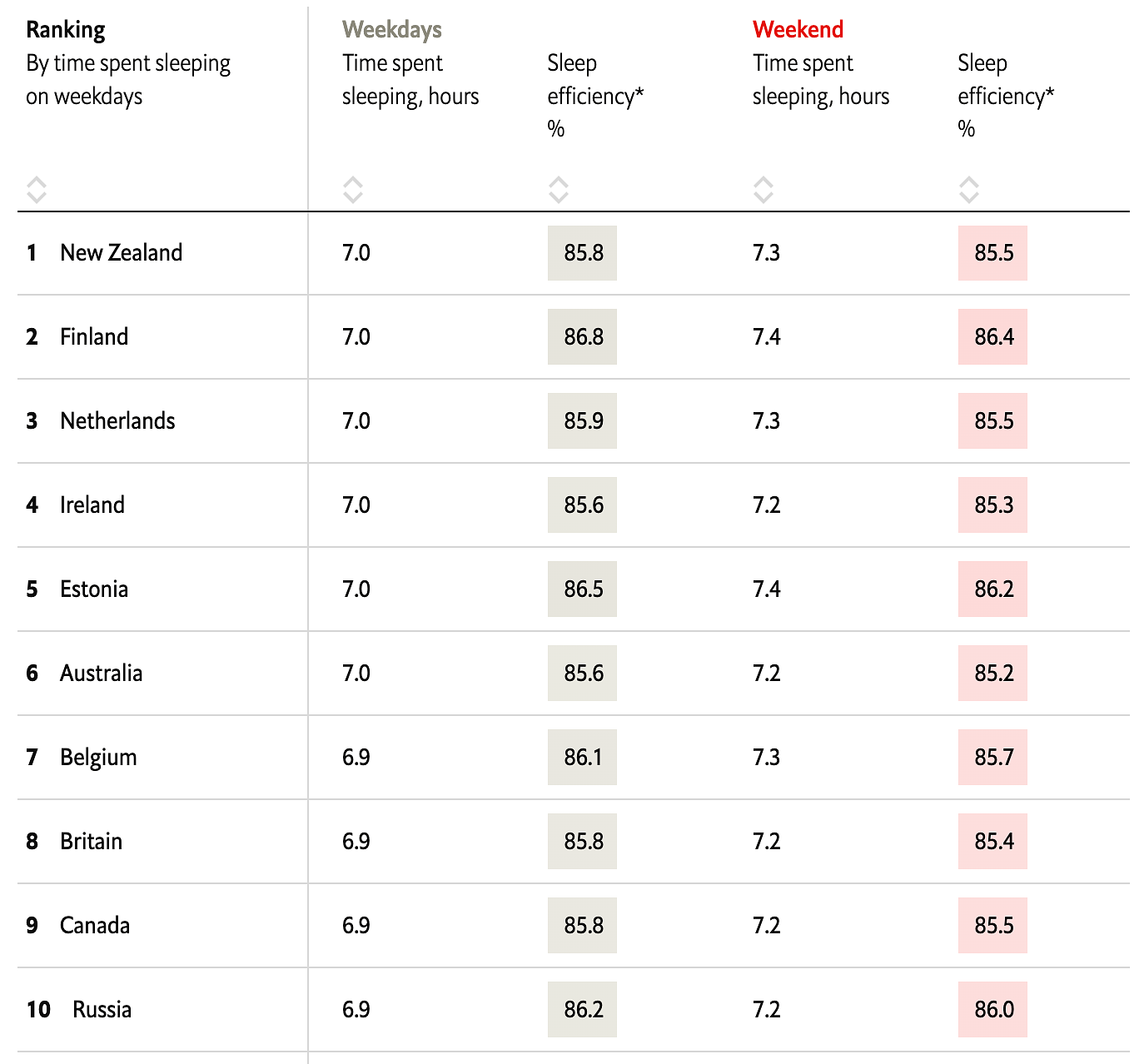This screenshot has height=1064, width=1139.
Task: Click Russia's weekend efficiency 86.0 swatch
Action: (993, 1010)
